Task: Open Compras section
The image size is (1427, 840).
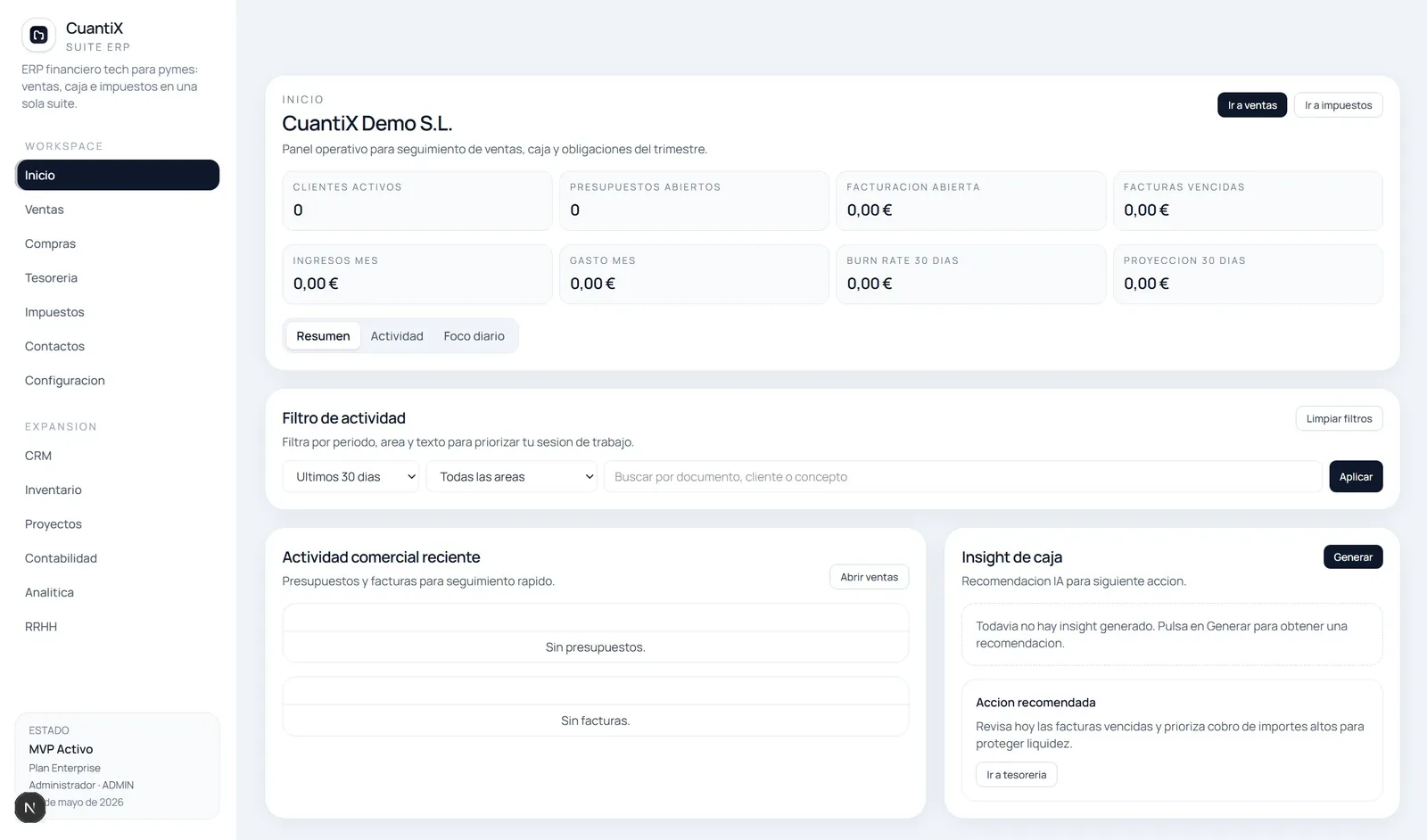Action: tap(117, 243)
